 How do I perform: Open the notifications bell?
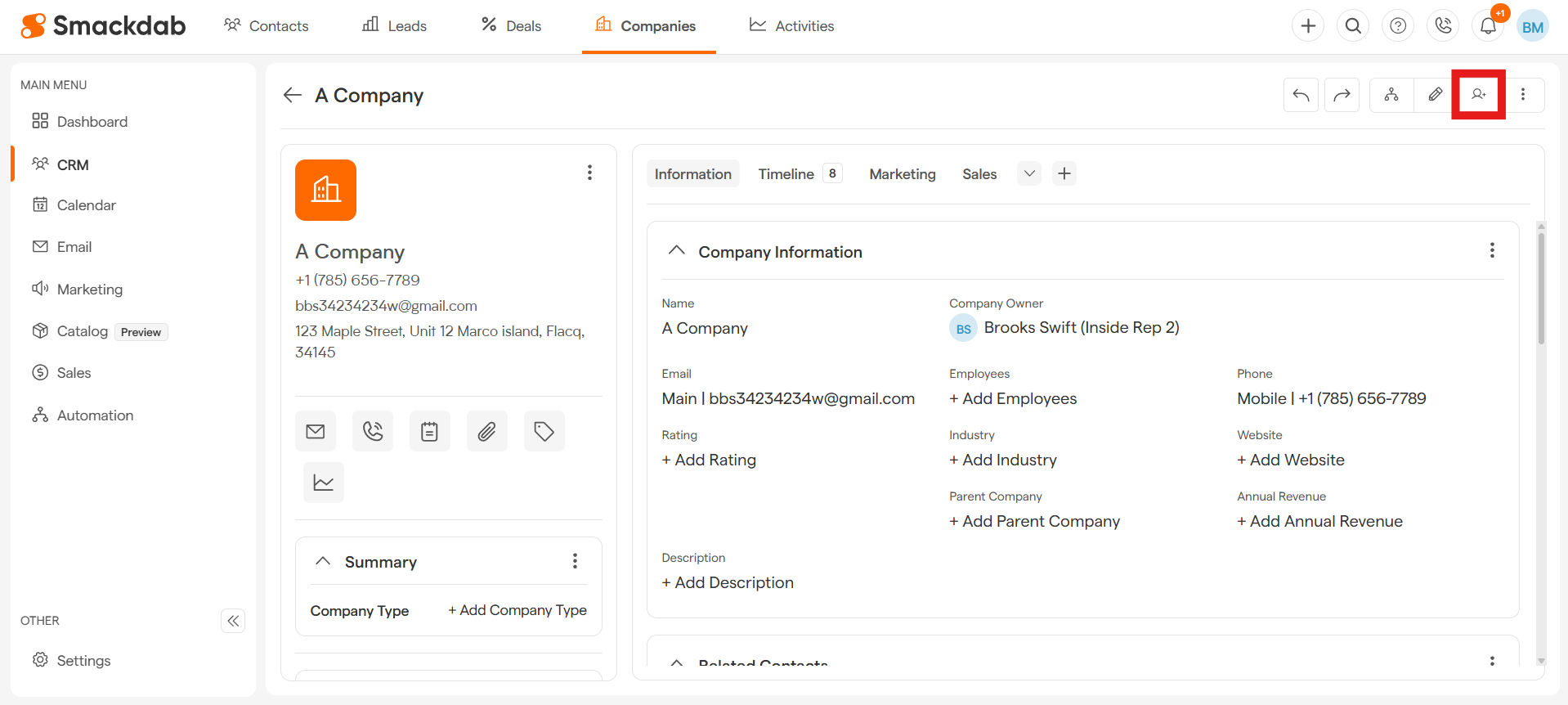pyautogui.click(x=1488, y=26)
